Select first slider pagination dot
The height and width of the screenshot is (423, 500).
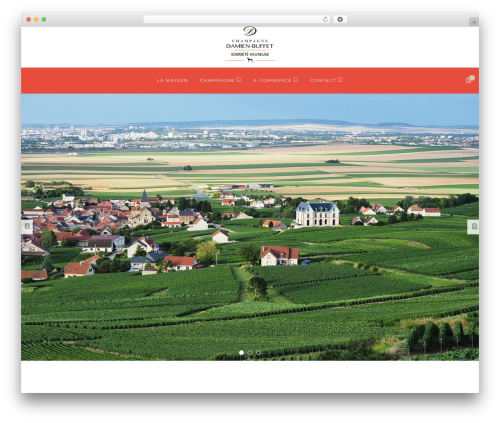coord(241,353)
